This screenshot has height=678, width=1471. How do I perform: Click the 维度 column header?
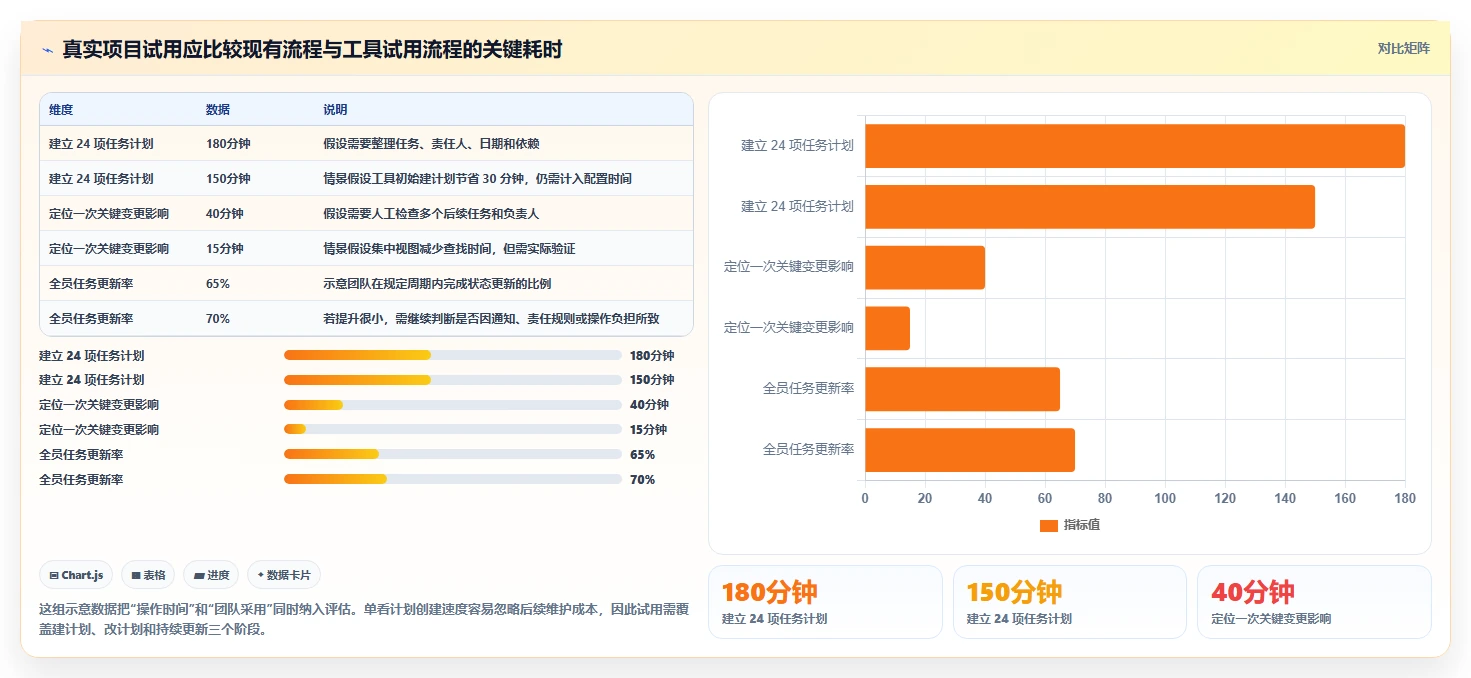(61, 110)
